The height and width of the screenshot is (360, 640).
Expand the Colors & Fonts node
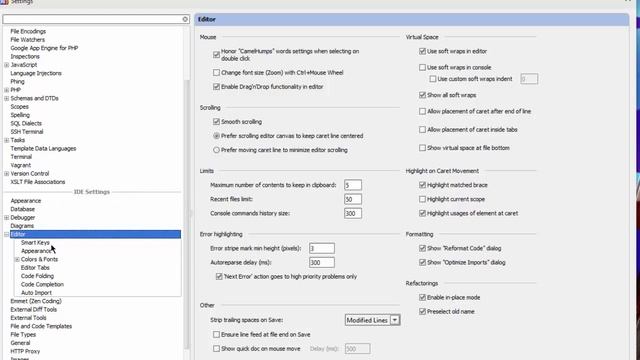(x=17, y=260)
